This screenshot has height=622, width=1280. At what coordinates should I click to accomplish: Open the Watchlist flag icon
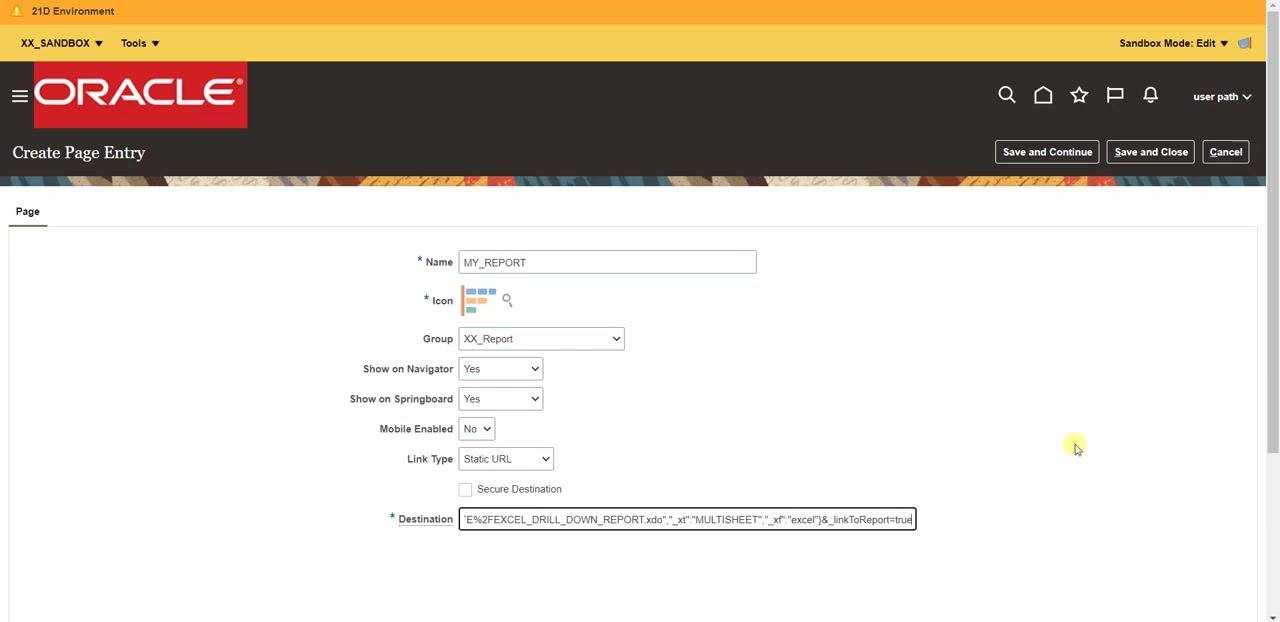point(1115,95)
